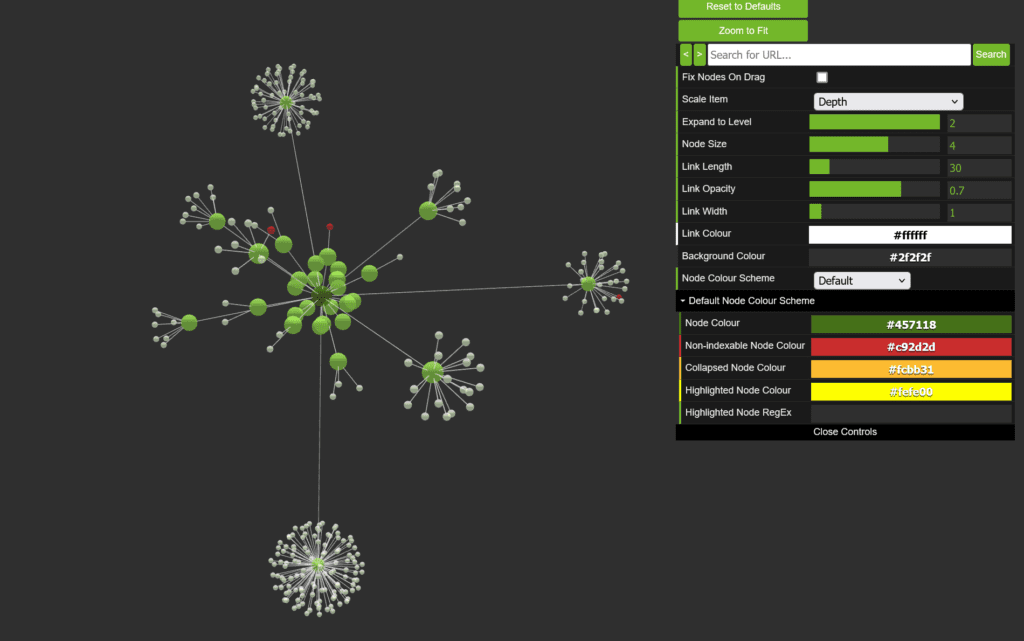The height and width of the screenshot is (641, 1024).
Task: Open the Highlighted Node Colour yellow swatch
Action: tap(910, 392)
